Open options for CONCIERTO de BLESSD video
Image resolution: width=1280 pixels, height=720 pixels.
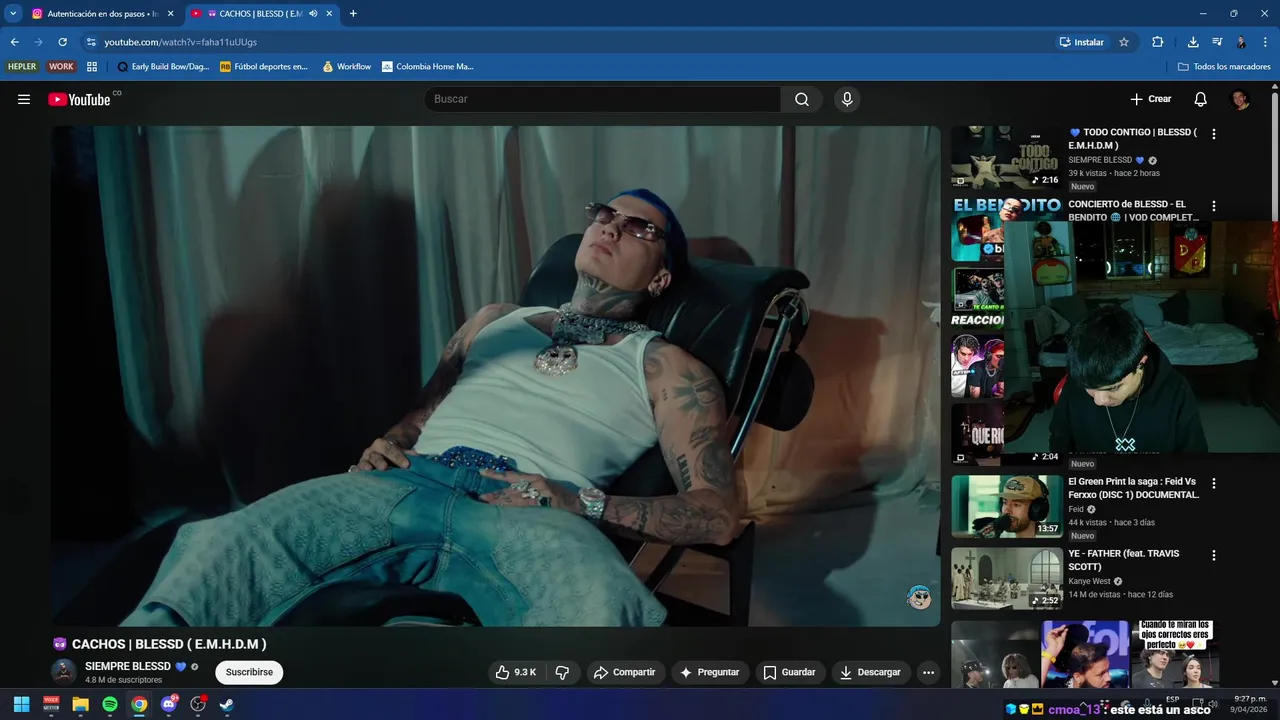coord(1214,206)
